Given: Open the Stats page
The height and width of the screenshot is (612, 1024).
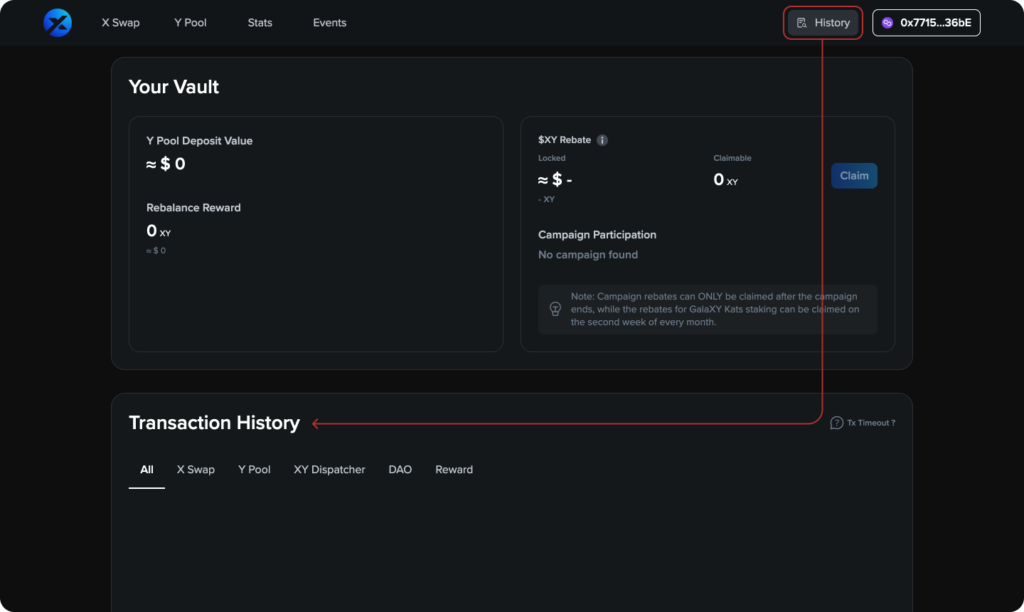Looking at the screenshot, I should click(x=260, y=23).
